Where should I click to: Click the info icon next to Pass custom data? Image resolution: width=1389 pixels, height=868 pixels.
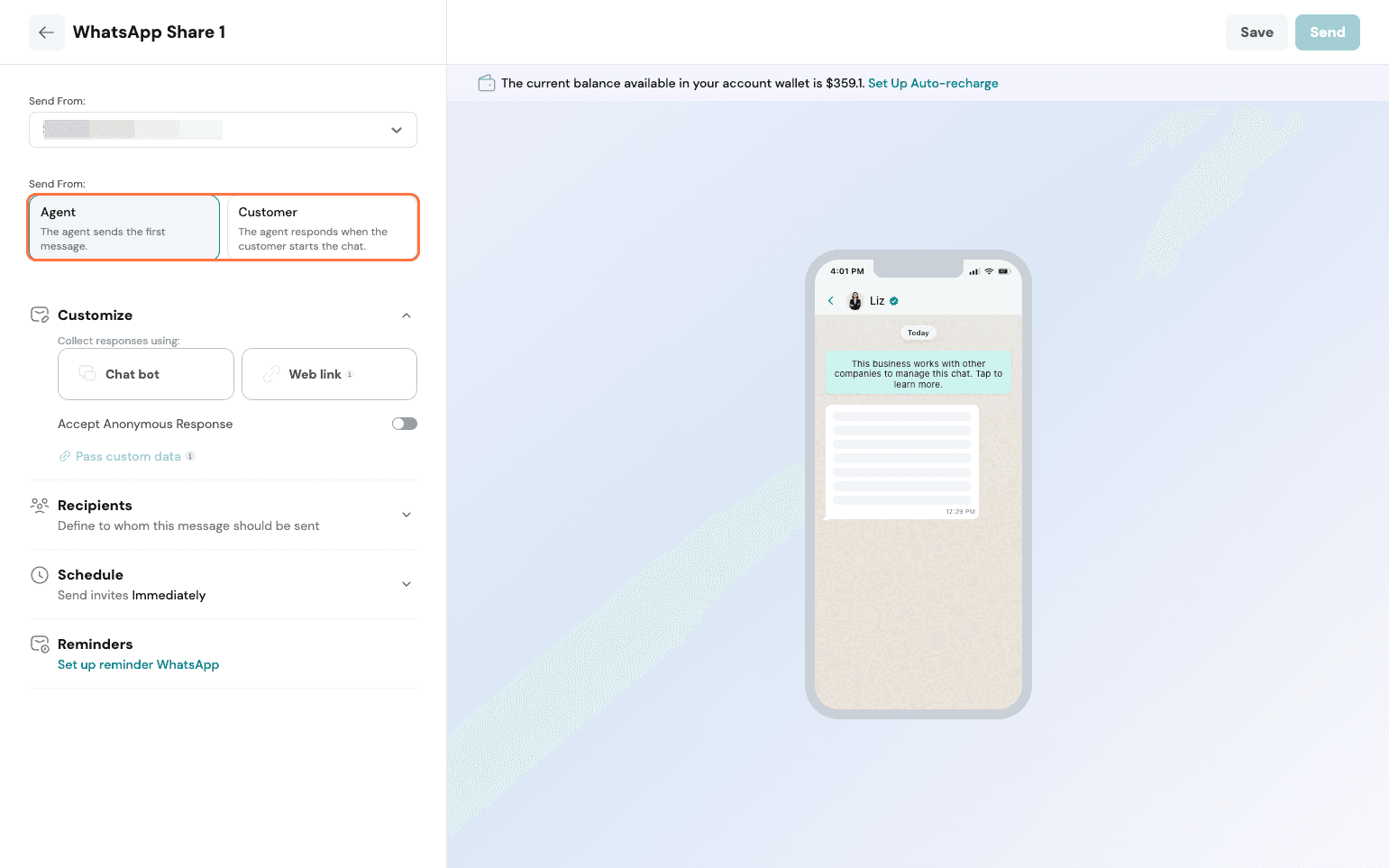190,456
